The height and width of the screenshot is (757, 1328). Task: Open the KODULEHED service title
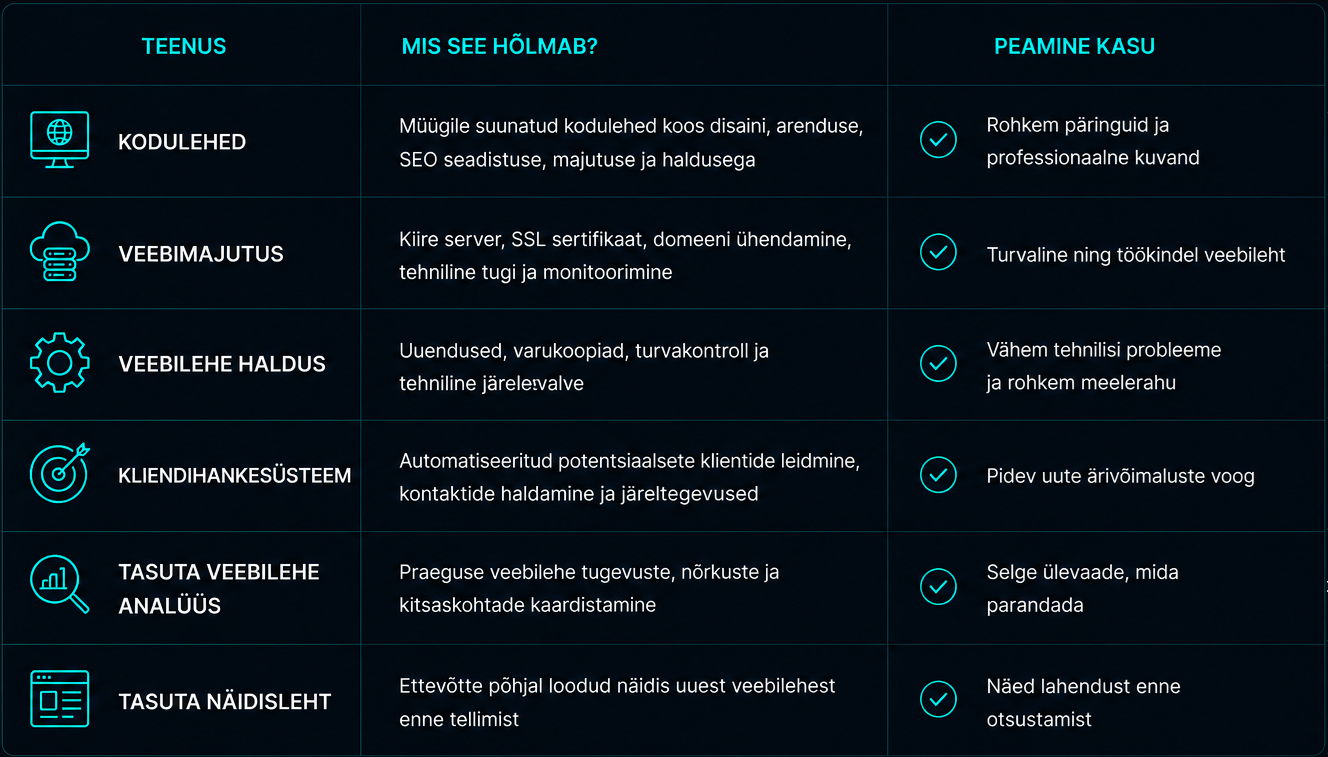click(x=182, y=142)
